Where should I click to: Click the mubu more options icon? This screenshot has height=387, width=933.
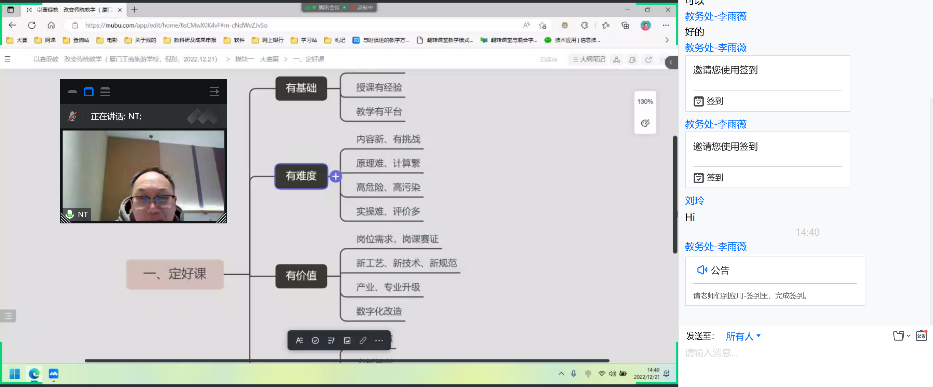pos(662,59)
